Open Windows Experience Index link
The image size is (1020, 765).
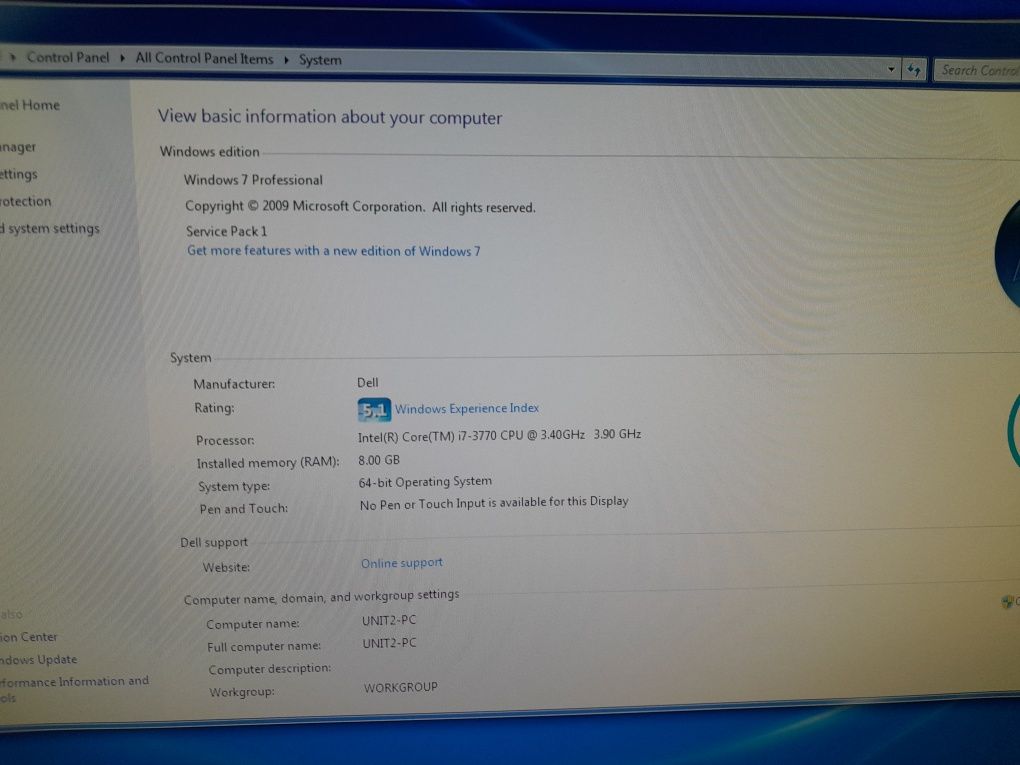click(x=466, y=409)
